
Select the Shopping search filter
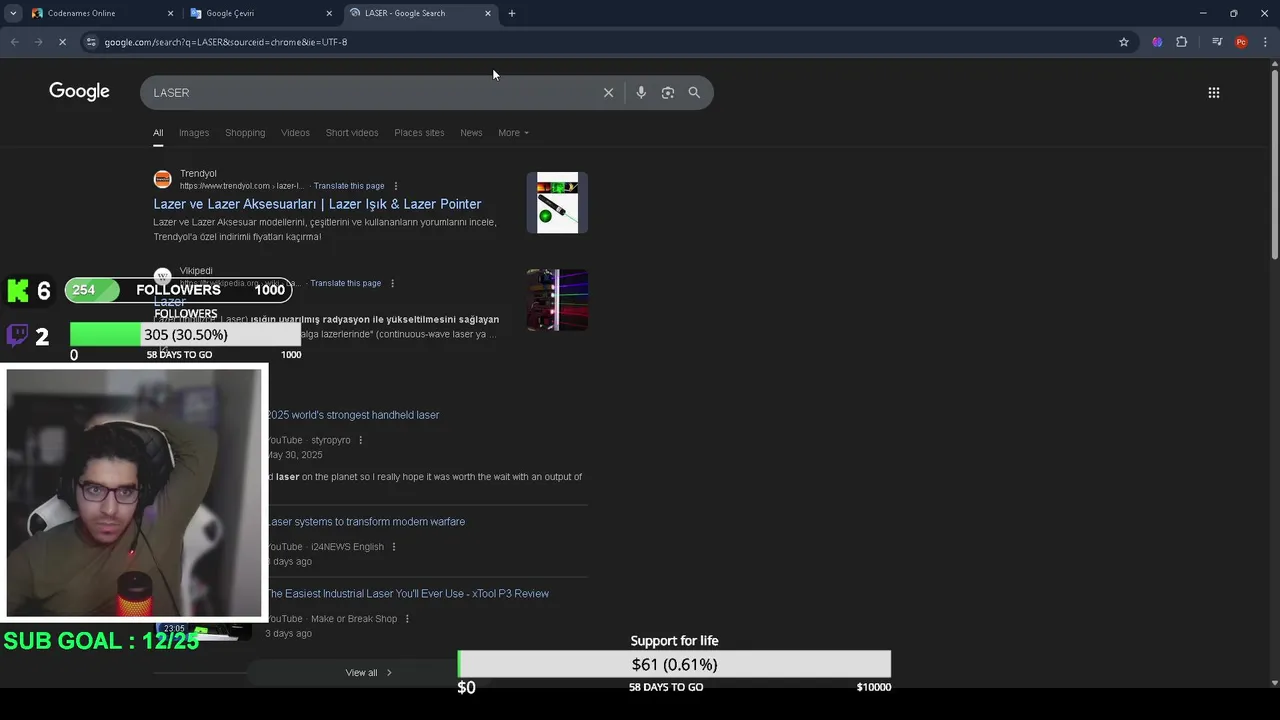tap(245, 133)
